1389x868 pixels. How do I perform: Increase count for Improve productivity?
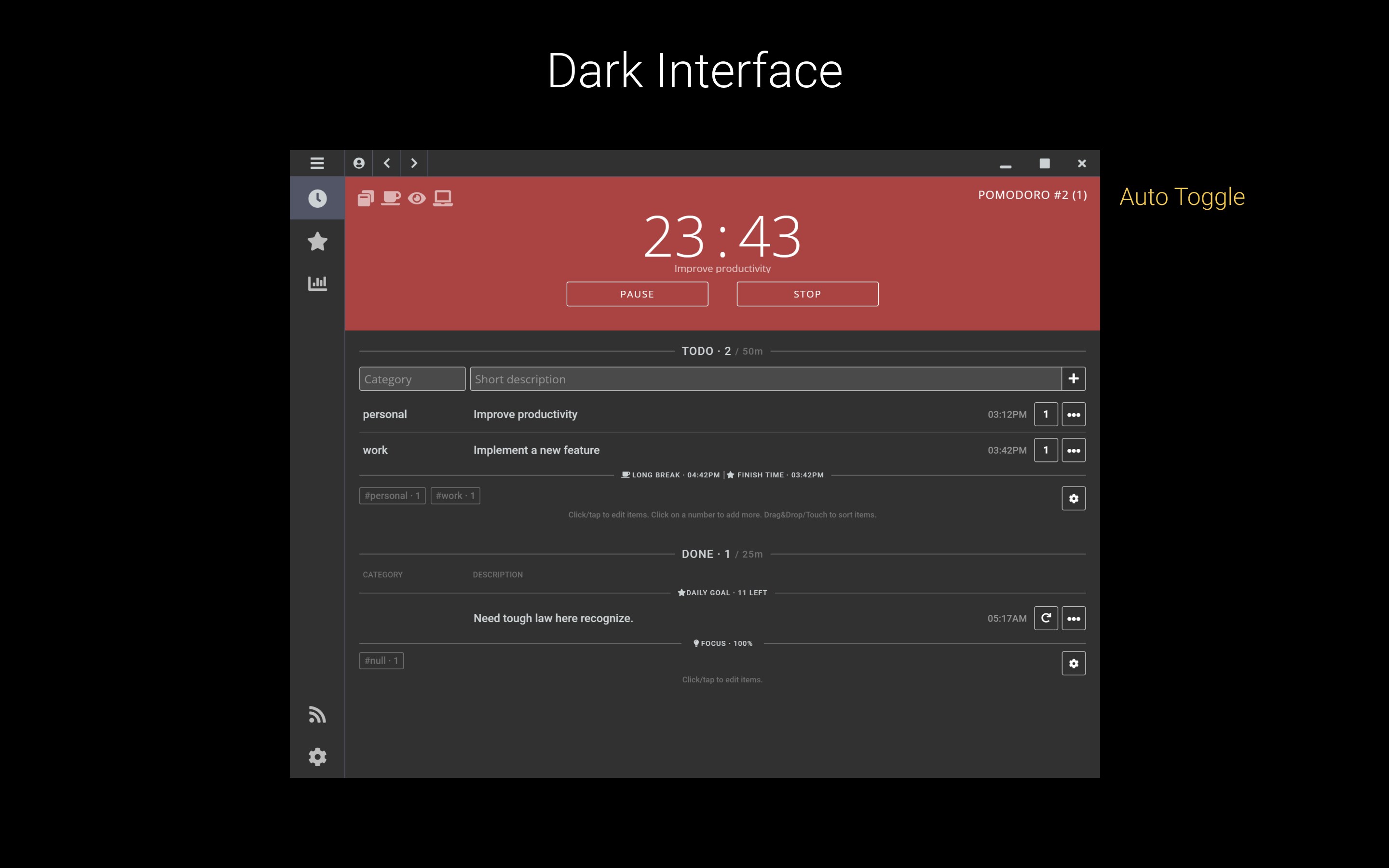pyautogui.click(x=1046, y=415)
